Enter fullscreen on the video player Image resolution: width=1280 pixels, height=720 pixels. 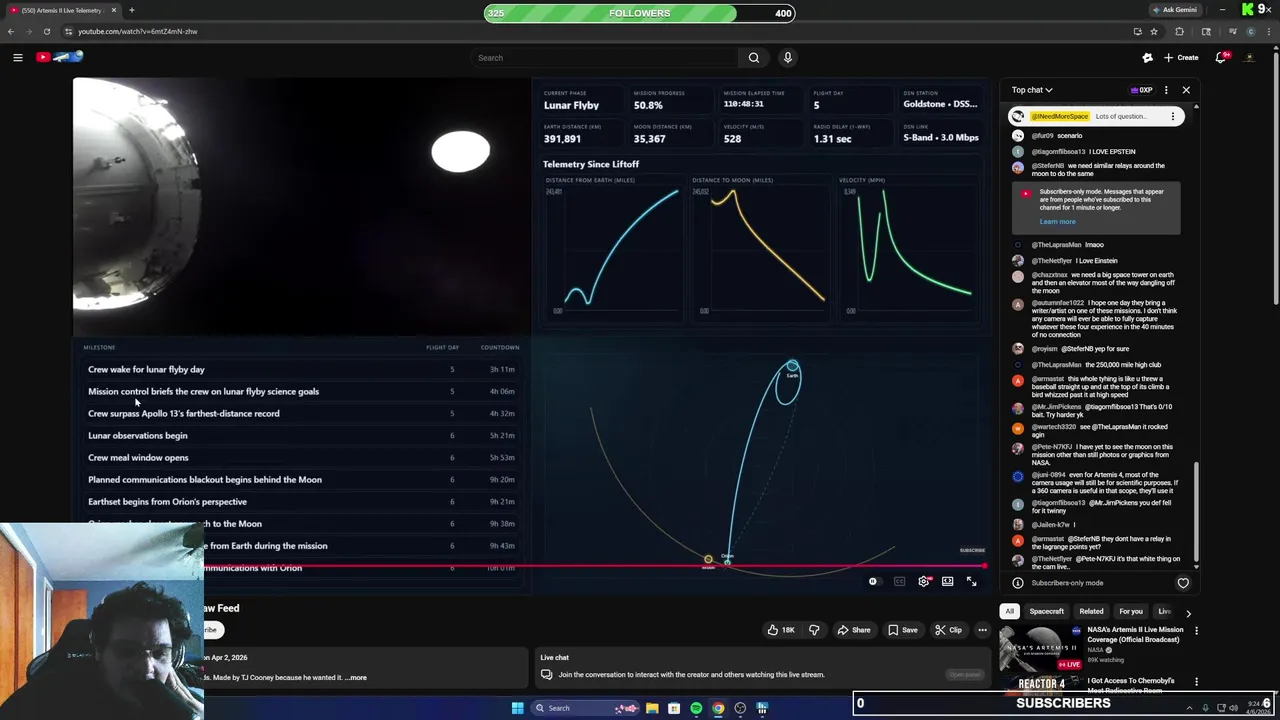click(x=971, y=581)
